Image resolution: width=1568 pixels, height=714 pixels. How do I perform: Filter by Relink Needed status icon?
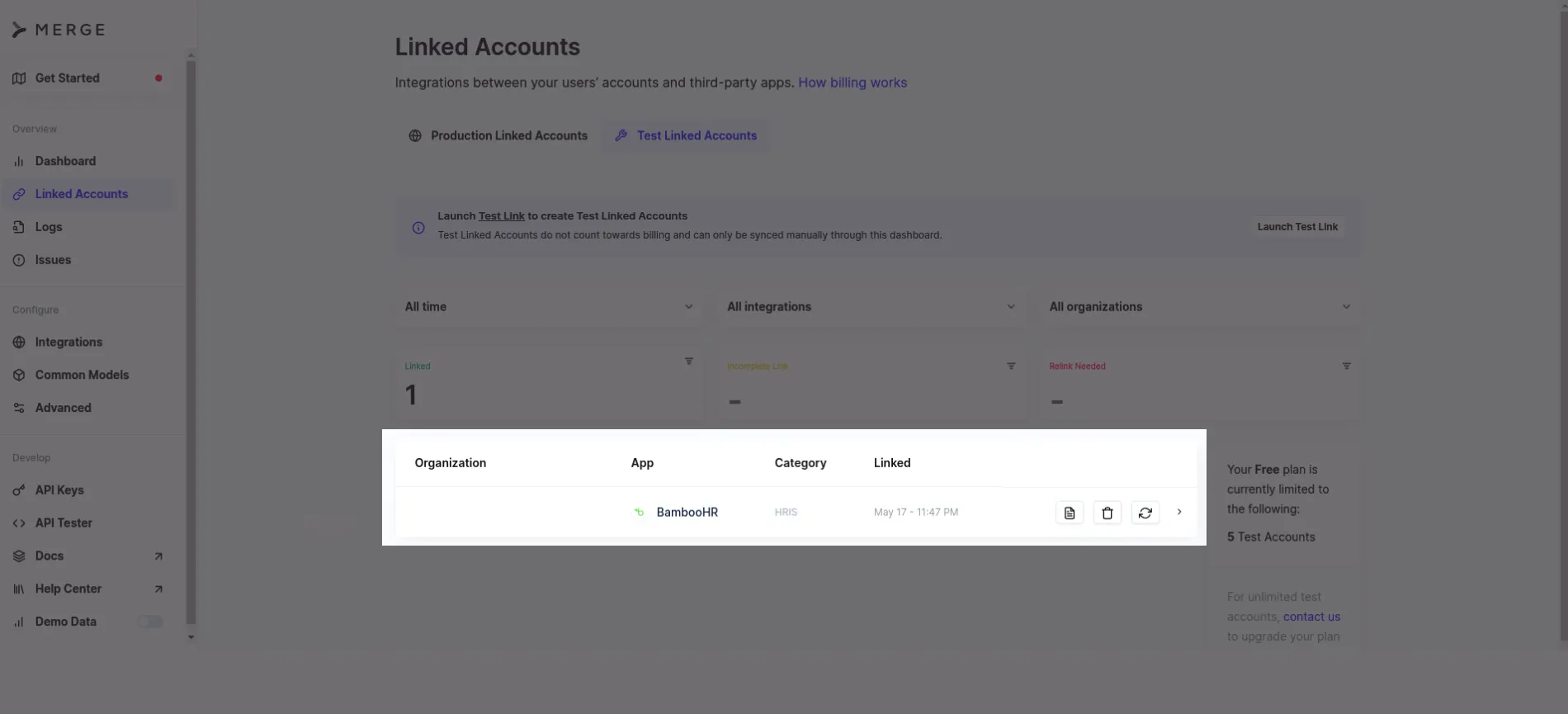click(x=1346, y=366)
